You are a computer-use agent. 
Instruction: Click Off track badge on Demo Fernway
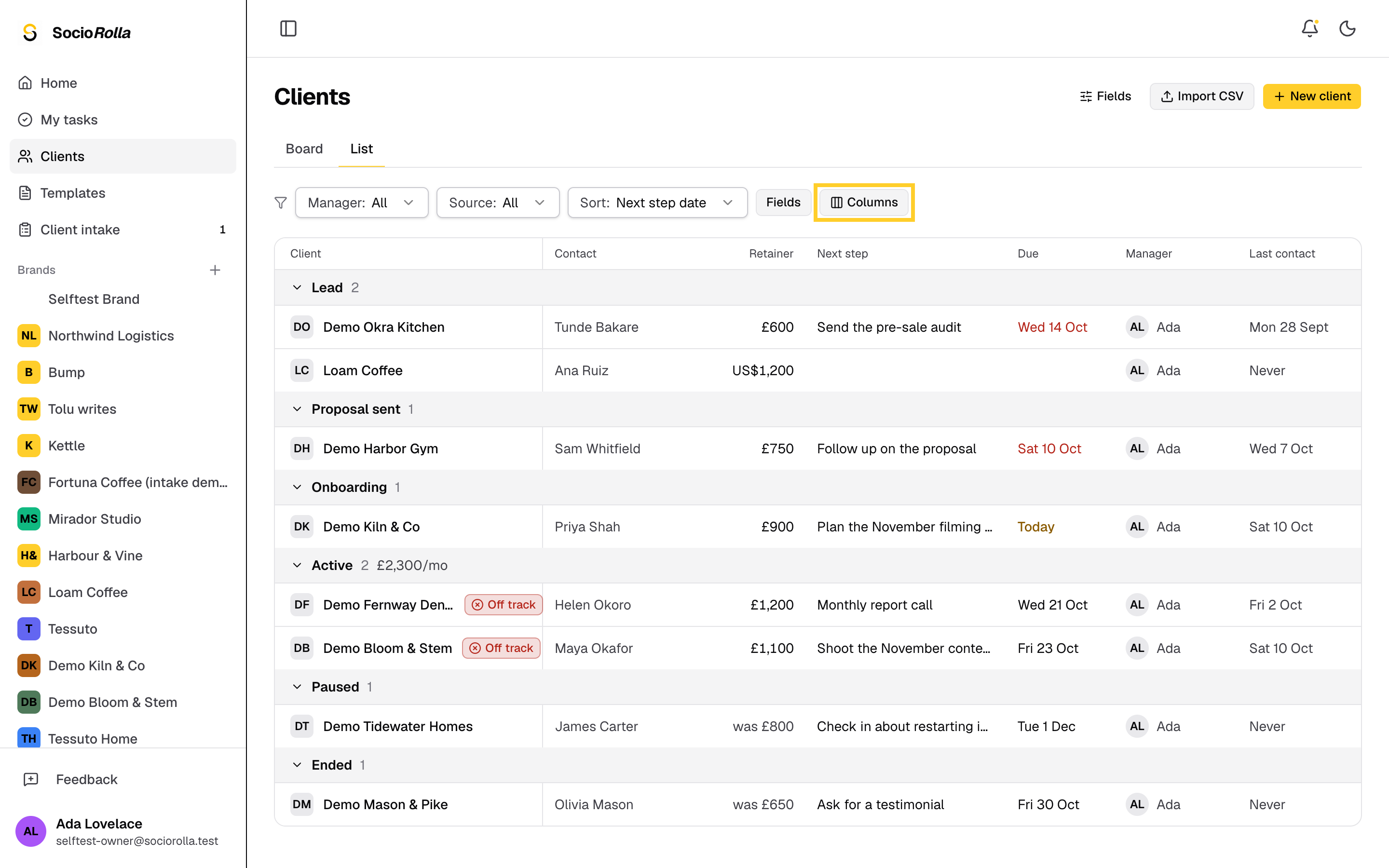(x=504, y=605)
